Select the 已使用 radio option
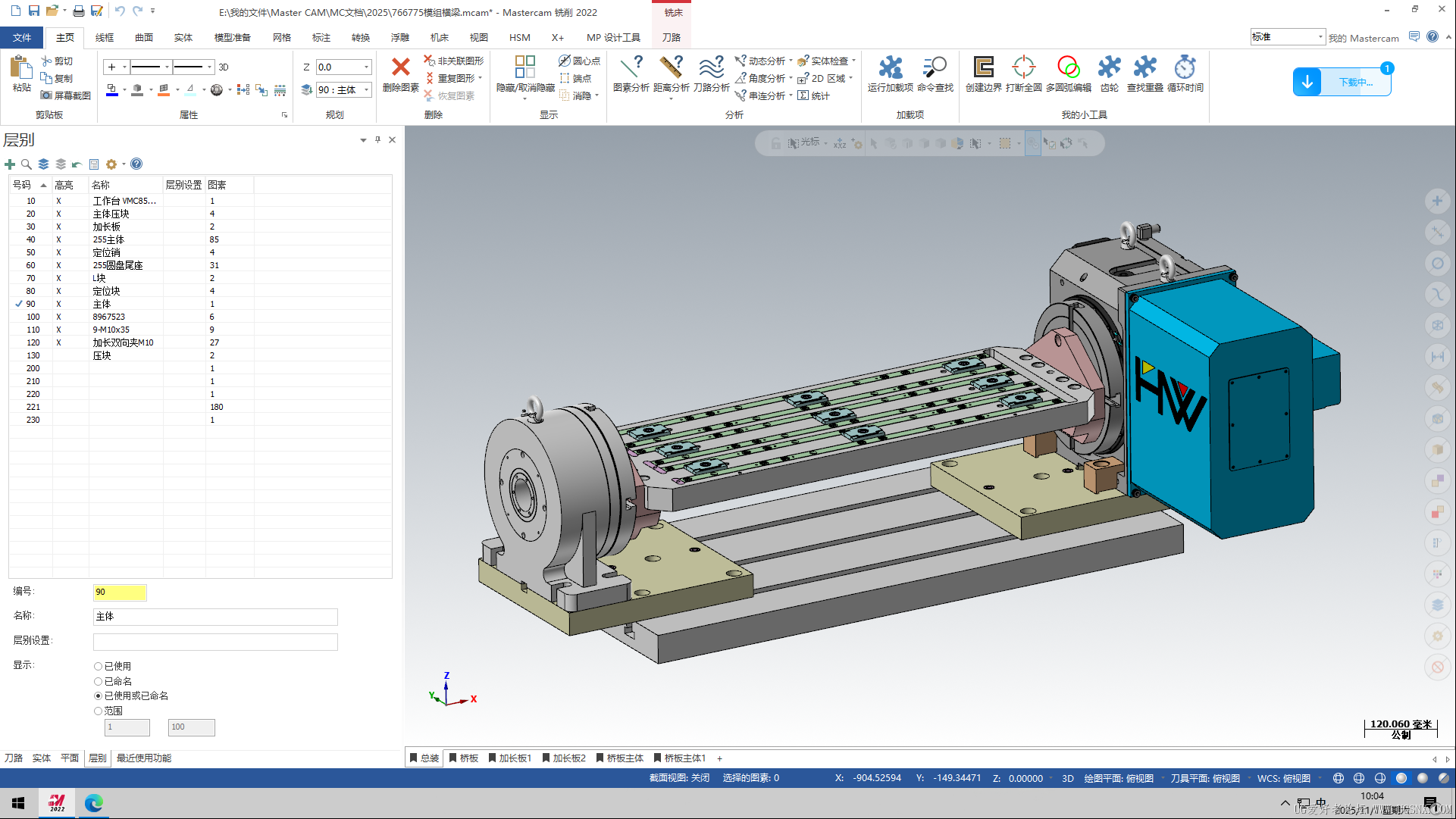The width and height of the screenshot is (1456, 819). click(99, 667)
